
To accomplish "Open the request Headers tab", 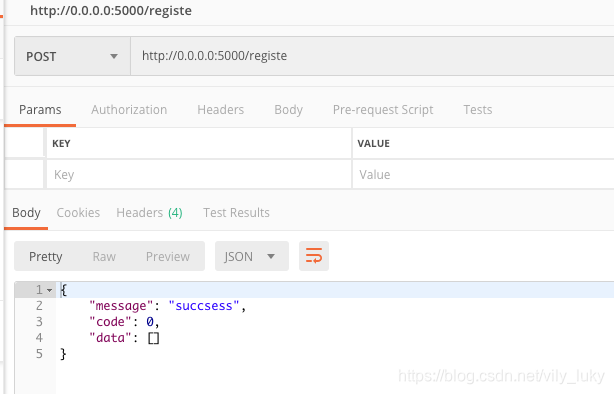I will 220,110.
